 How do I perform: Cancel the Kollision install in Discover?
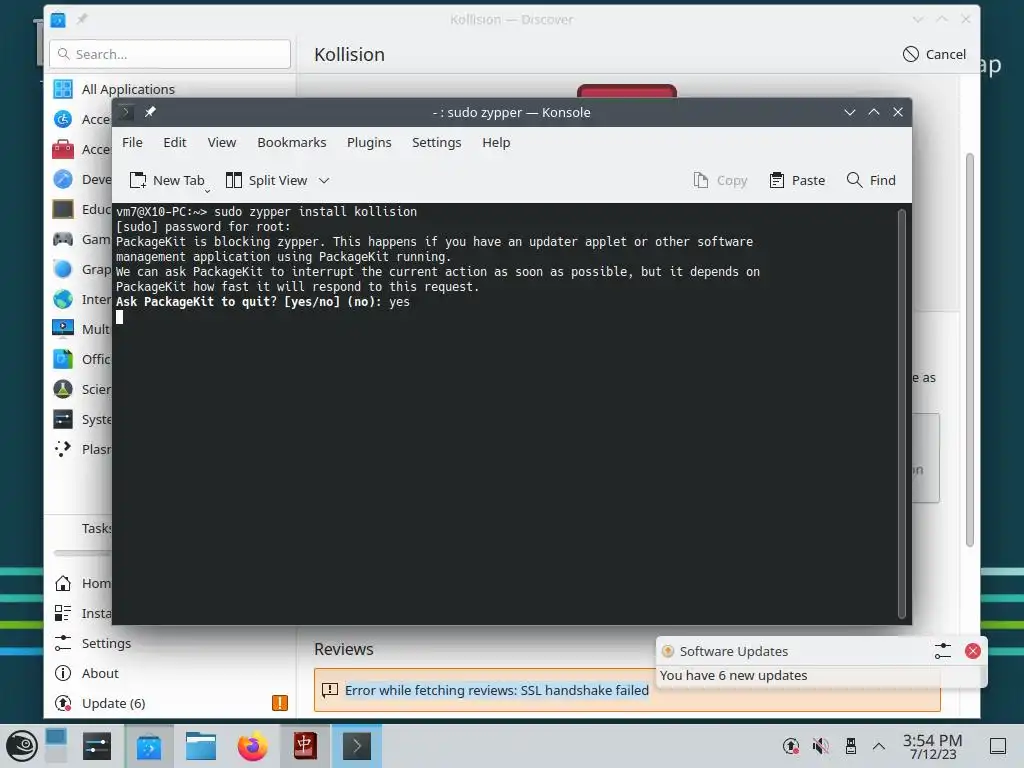(934, 54)
